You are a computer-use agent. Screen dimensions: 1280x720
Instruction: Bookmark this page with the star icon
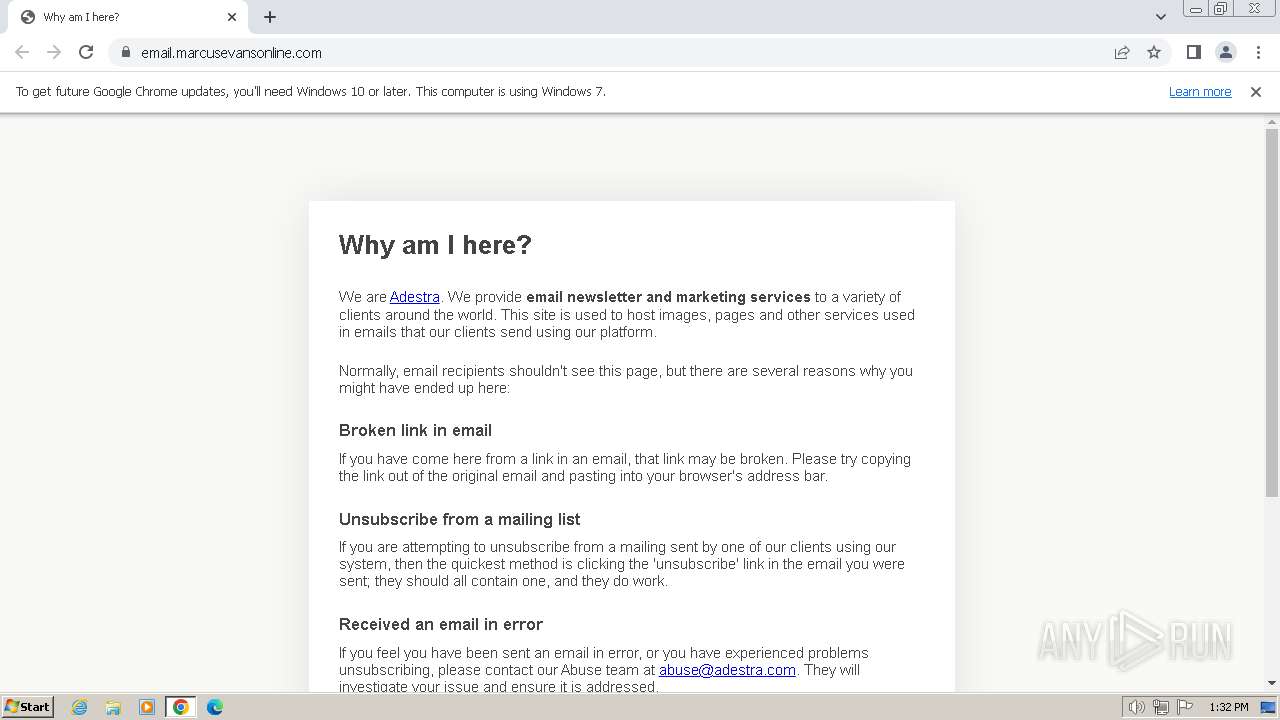click(x=1154, y=52)
